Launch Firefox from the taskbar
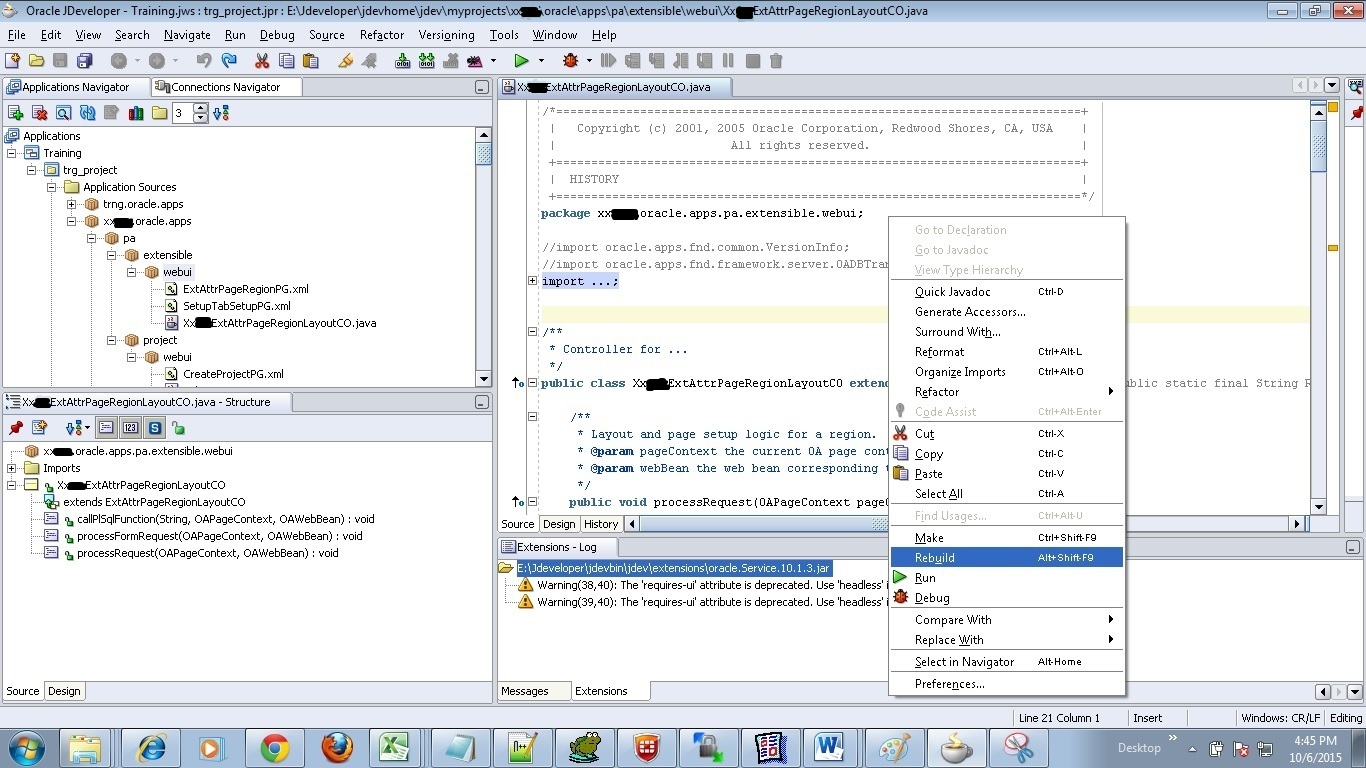Viewport: 1366px width, 768px height. pos(338,747)
